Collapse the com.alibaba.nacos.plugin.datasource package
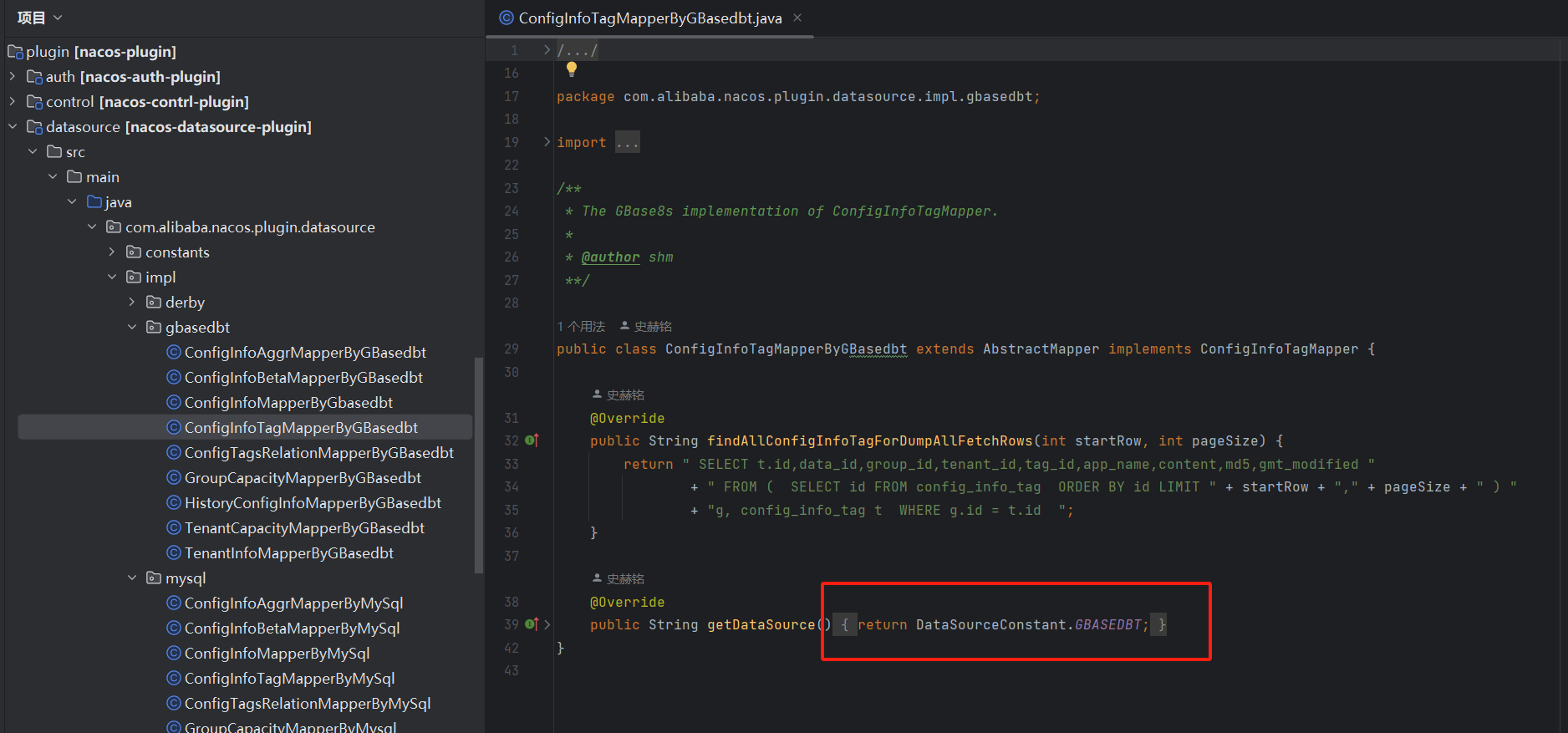Viewport: 1568px width, 733px height. click(92, 227)
